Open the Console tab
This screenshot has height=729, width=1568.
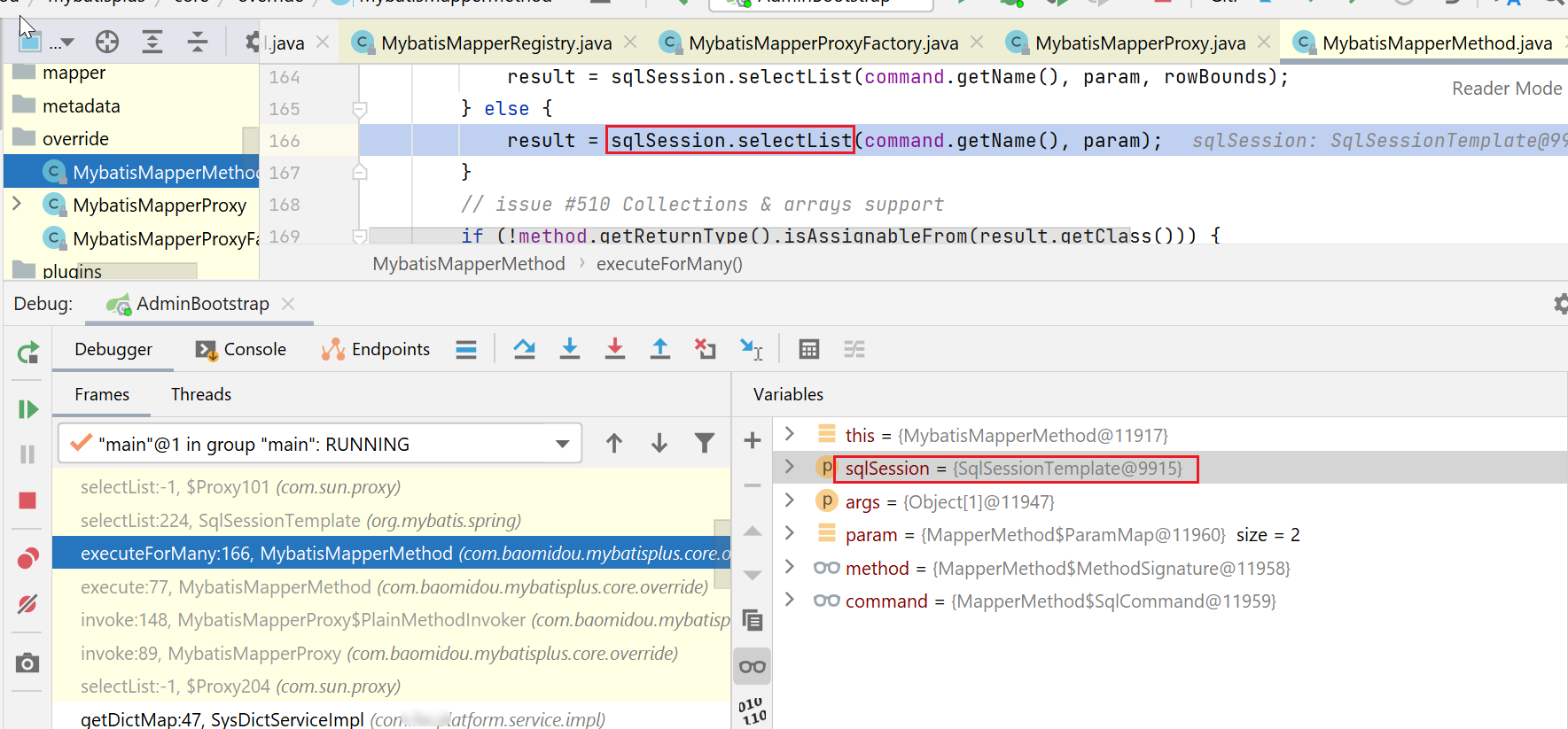(x=241, y=349)
